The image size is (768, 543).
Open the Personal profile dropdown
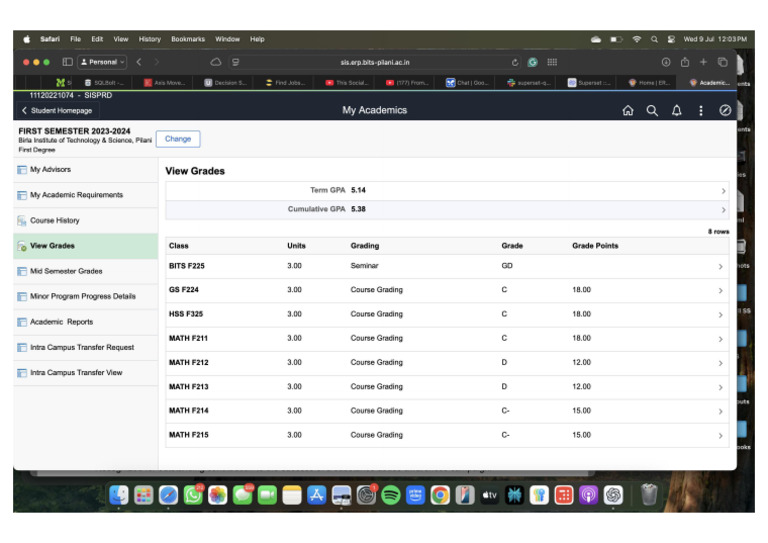coord(102,62)
